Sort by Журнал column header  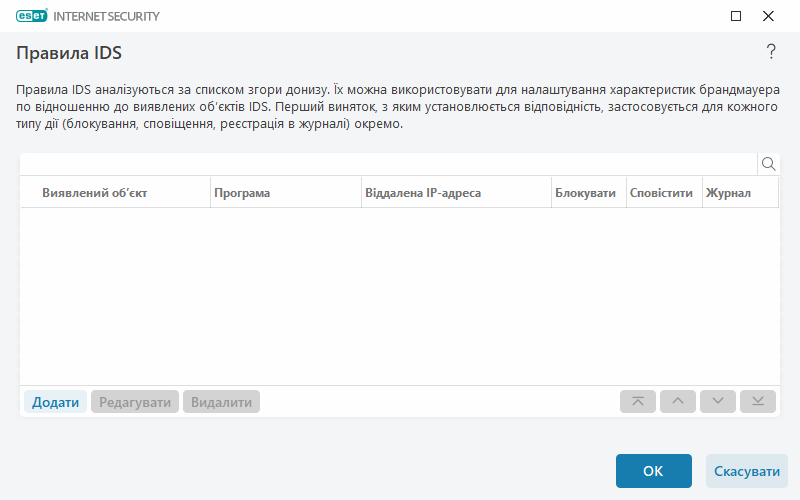(740, 193)
